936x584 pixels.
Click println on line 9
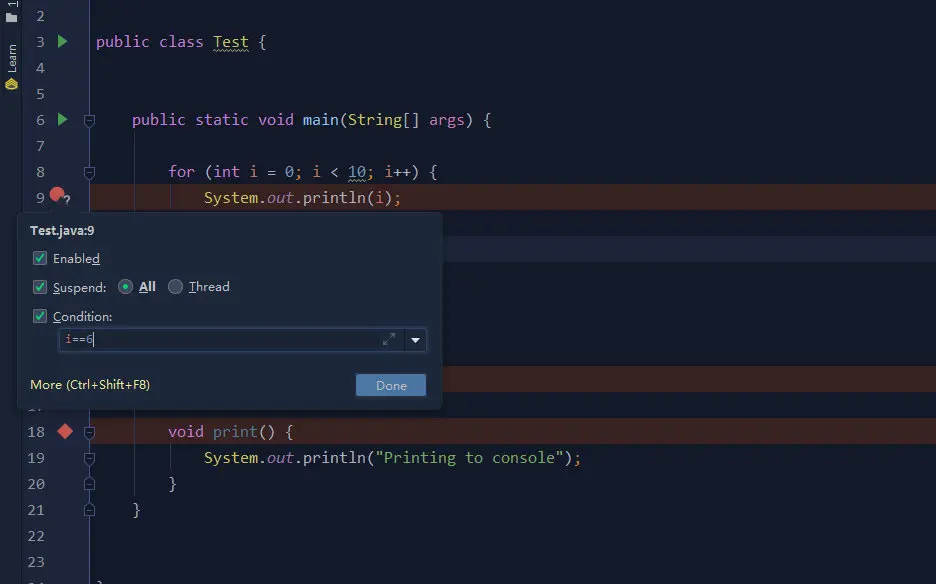pos(334,198)
